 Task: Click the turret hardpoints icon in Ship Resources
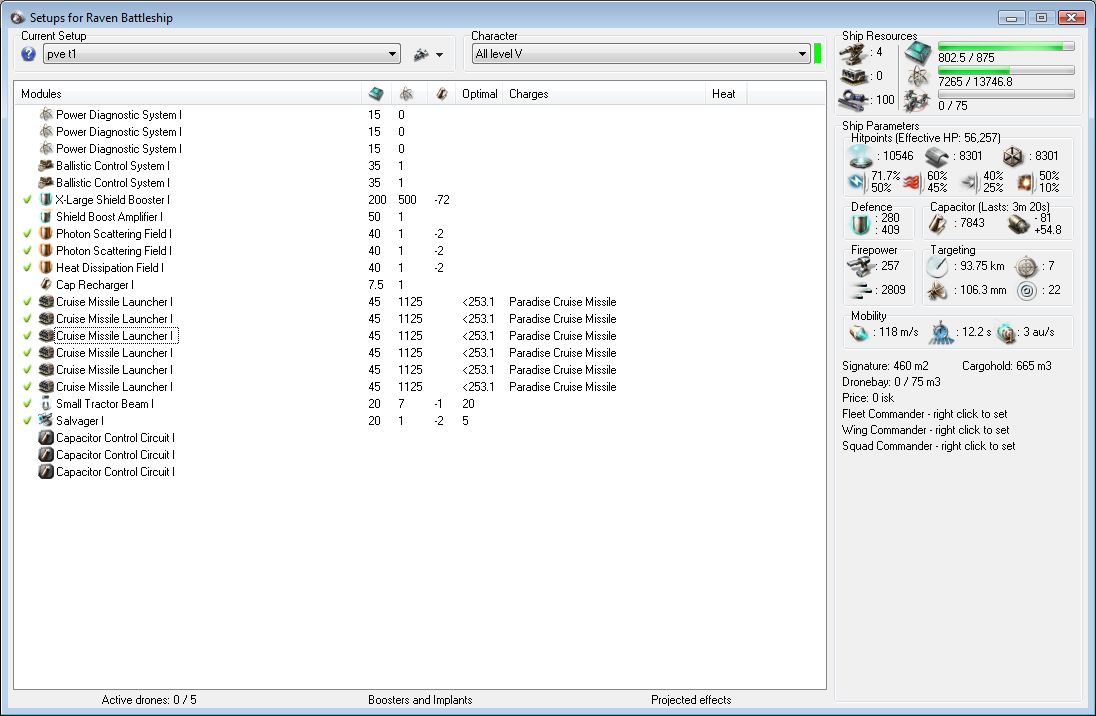pyautogui.click(x=854, y=54)
